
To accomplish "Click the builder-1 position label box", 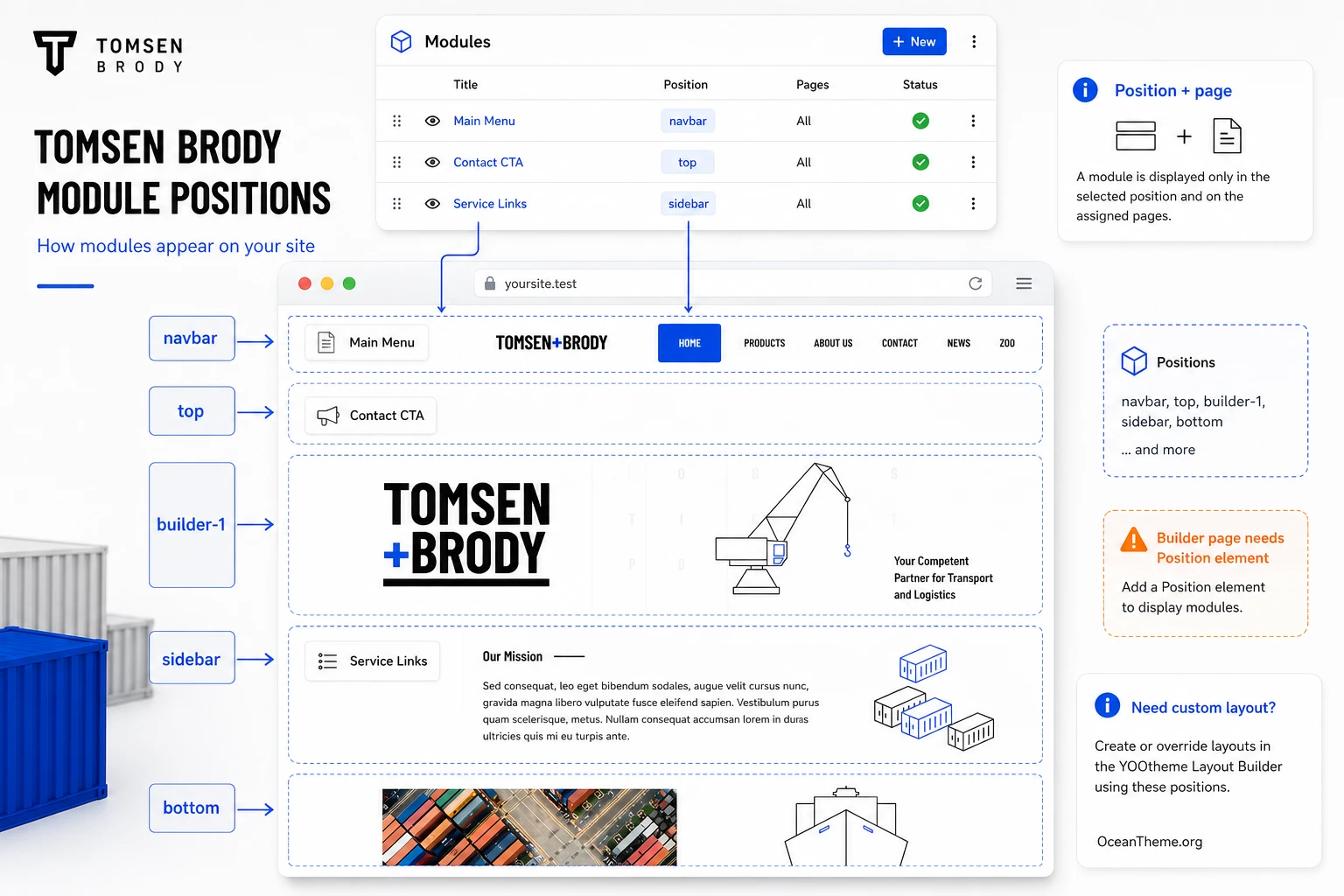I will [192, 524].
